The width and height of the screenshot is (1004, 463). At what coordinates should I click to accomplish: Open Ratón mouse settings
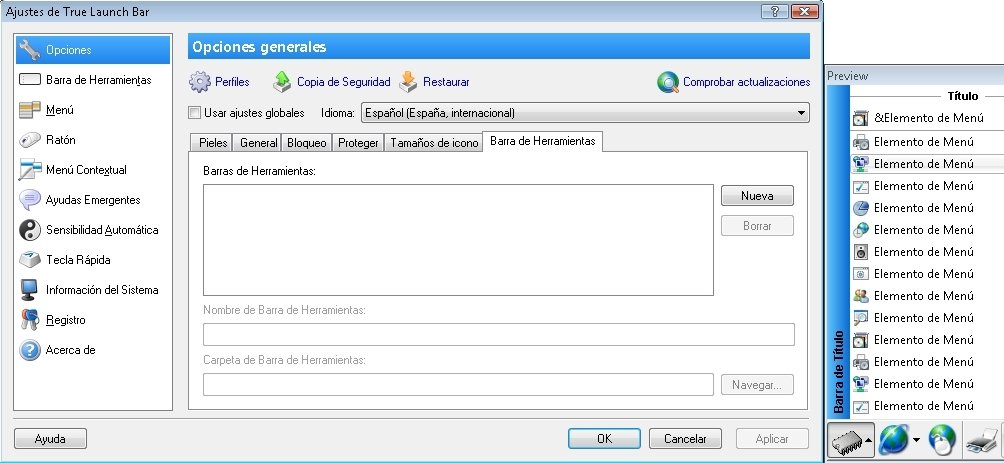coord(93,140)
